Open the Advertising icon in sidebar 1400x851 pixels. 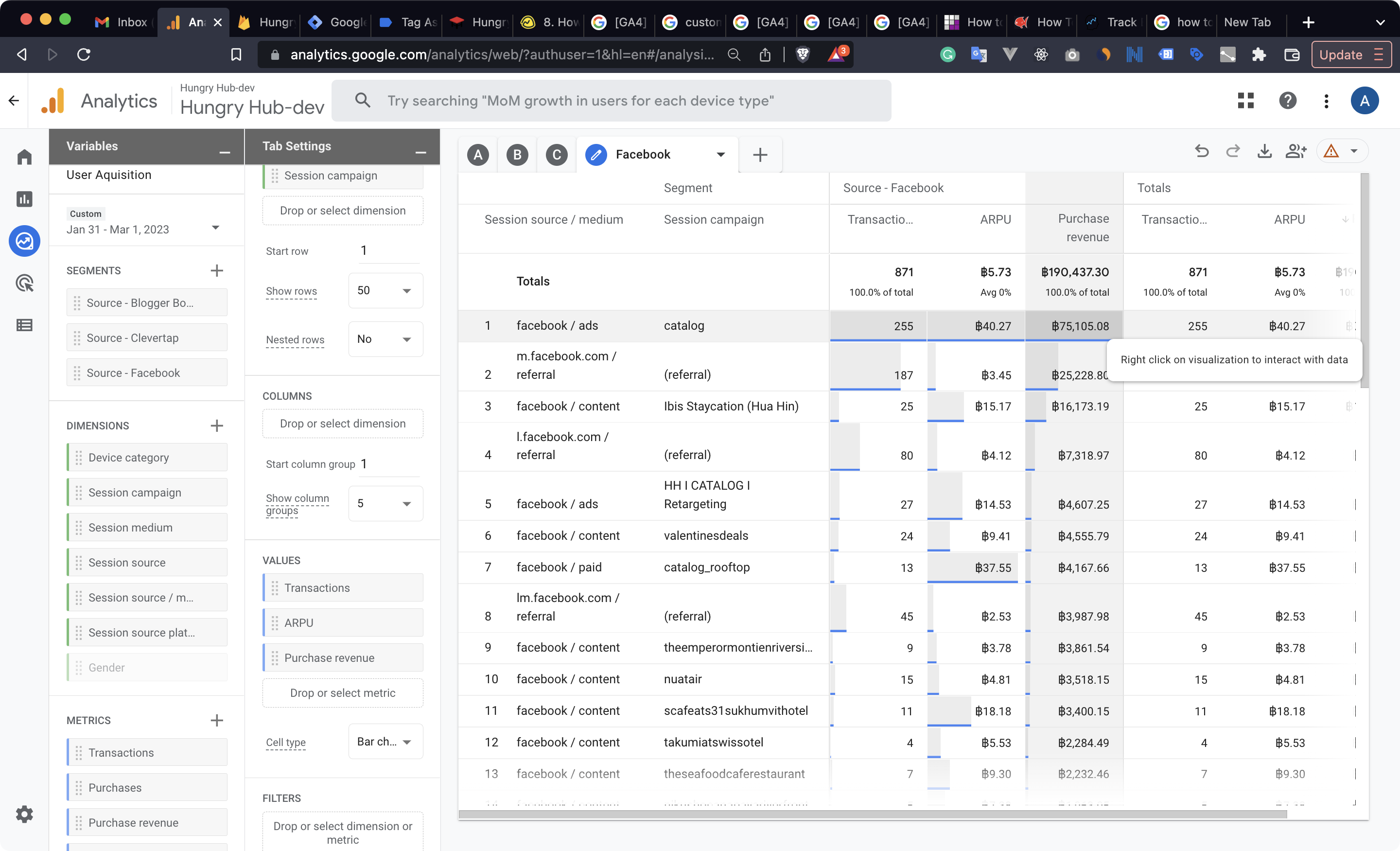click(x=24, y=283)
